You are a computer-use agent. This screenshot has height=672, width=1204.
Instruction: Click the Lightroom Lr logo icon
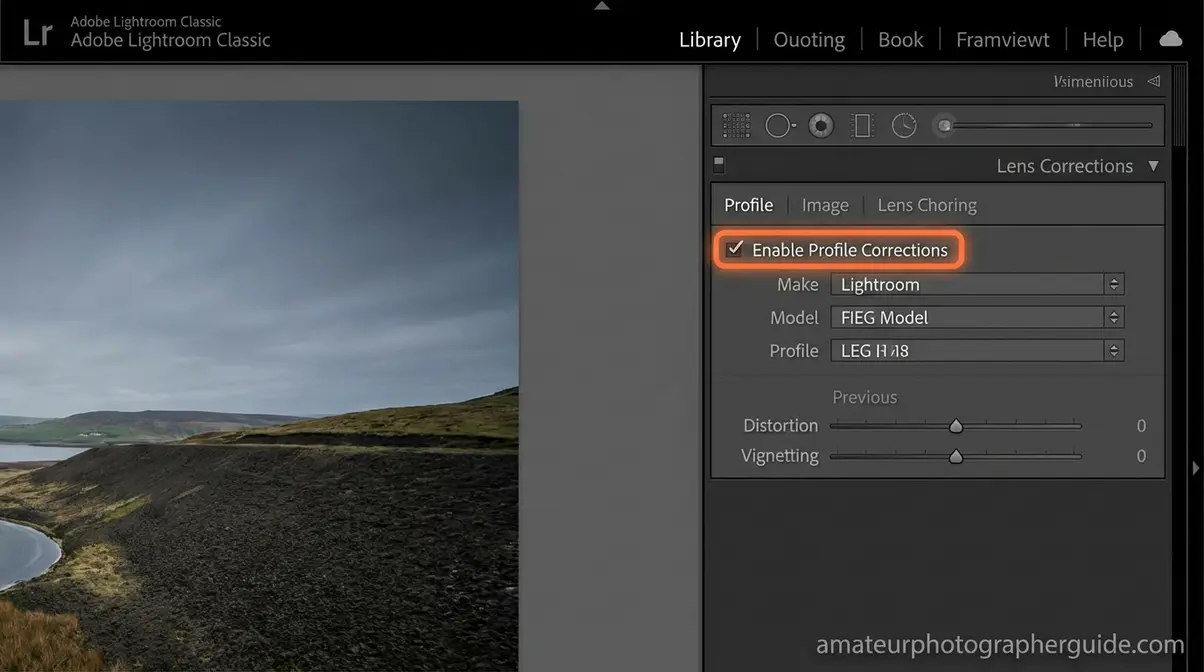click(x=37, y=31)
